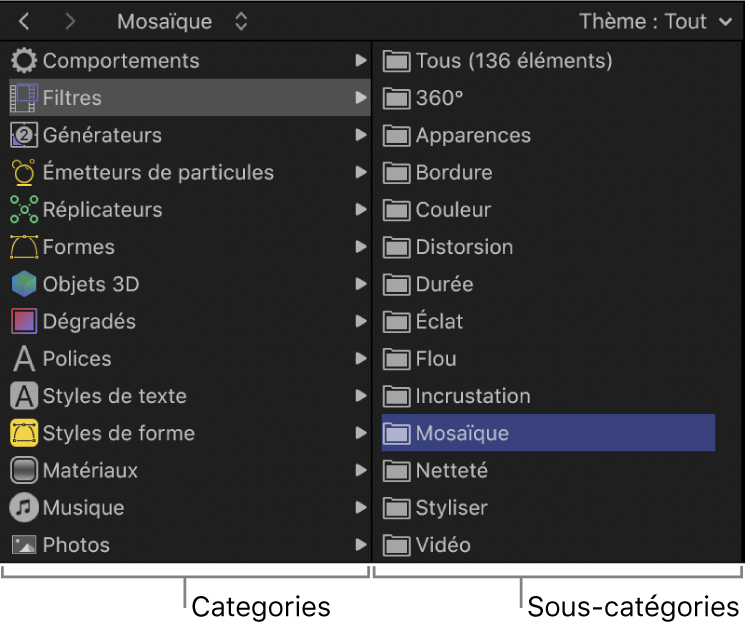The height and width of the screenshot is (628, 750).
Task: Click the Durée folder icon
Action: point(397,285)
